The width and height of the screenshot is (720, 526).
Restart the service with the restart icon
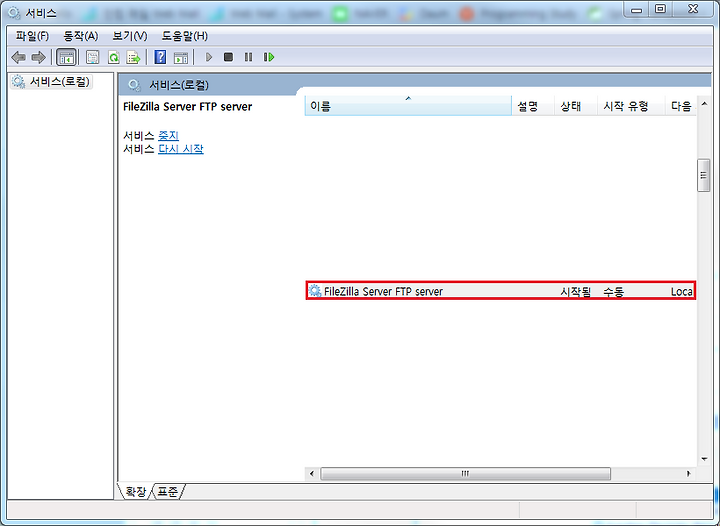pyautogui.click(x=269, y=57)
